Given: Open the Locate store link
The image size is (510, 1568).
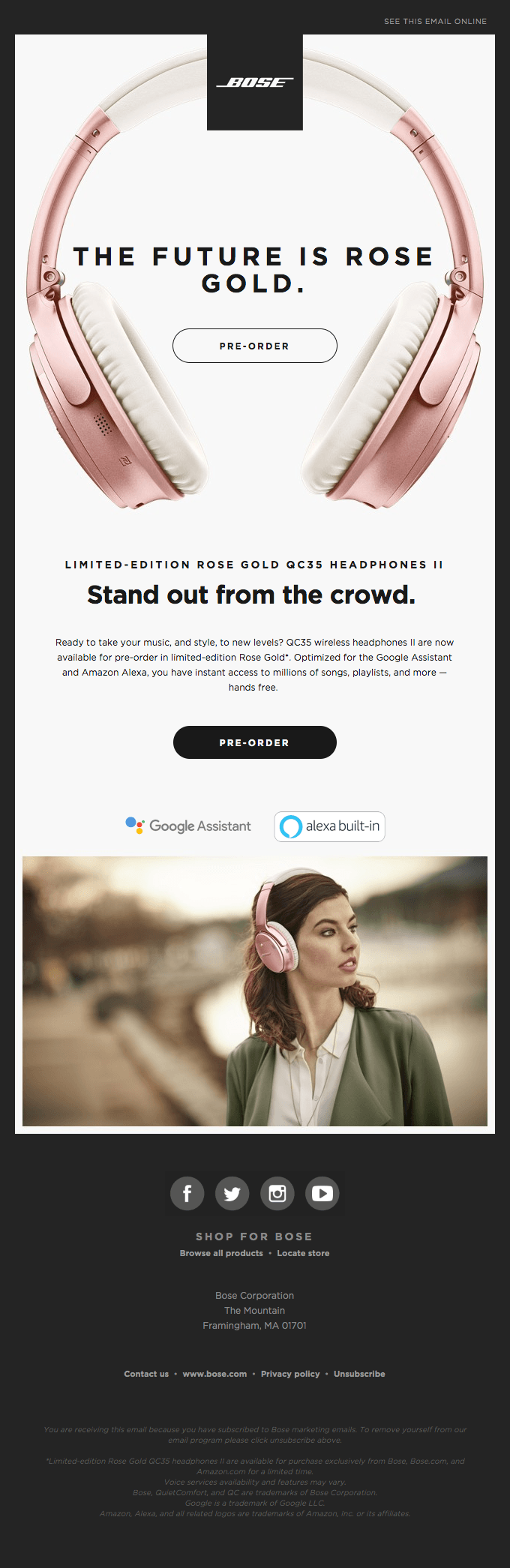Looking at the screenshot, I should coord(303,1253).
